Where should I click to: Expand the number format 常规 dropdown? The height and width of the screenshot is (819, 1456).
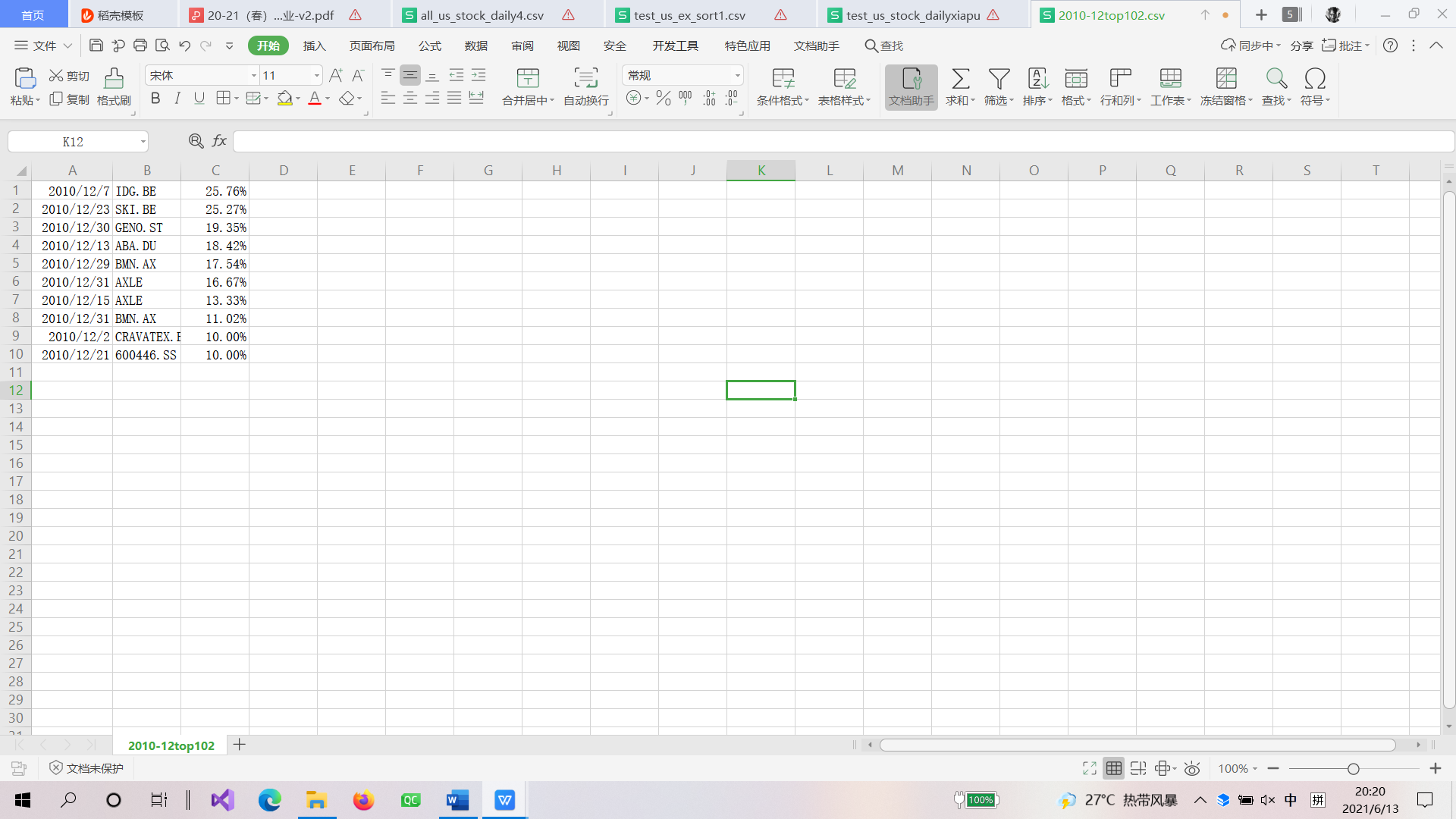tap(737, 75)
